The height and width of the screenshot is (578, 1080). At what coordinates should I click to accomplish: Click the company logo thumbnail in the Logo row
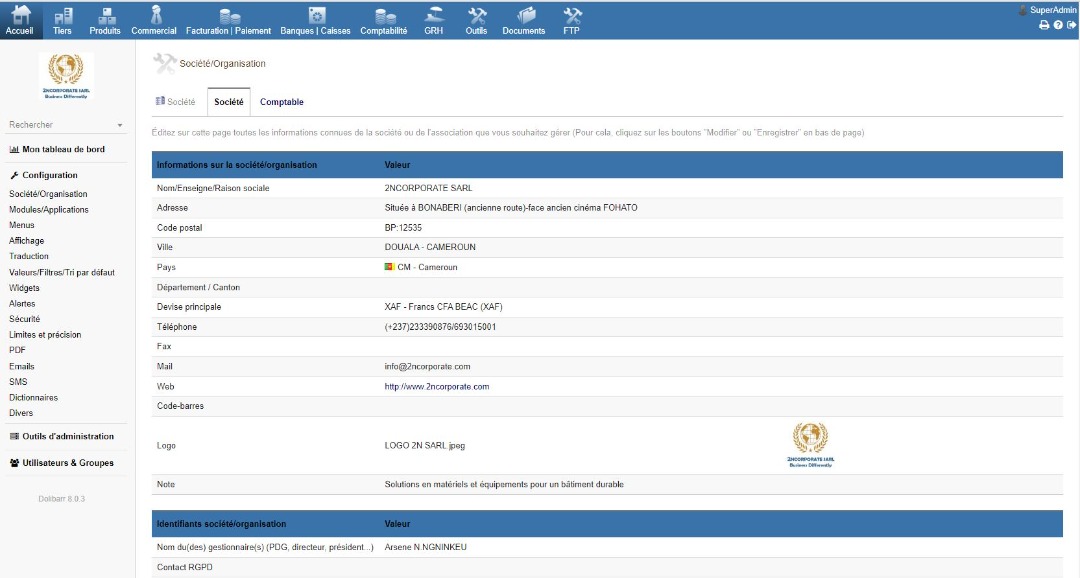click(x=810, y=445)
